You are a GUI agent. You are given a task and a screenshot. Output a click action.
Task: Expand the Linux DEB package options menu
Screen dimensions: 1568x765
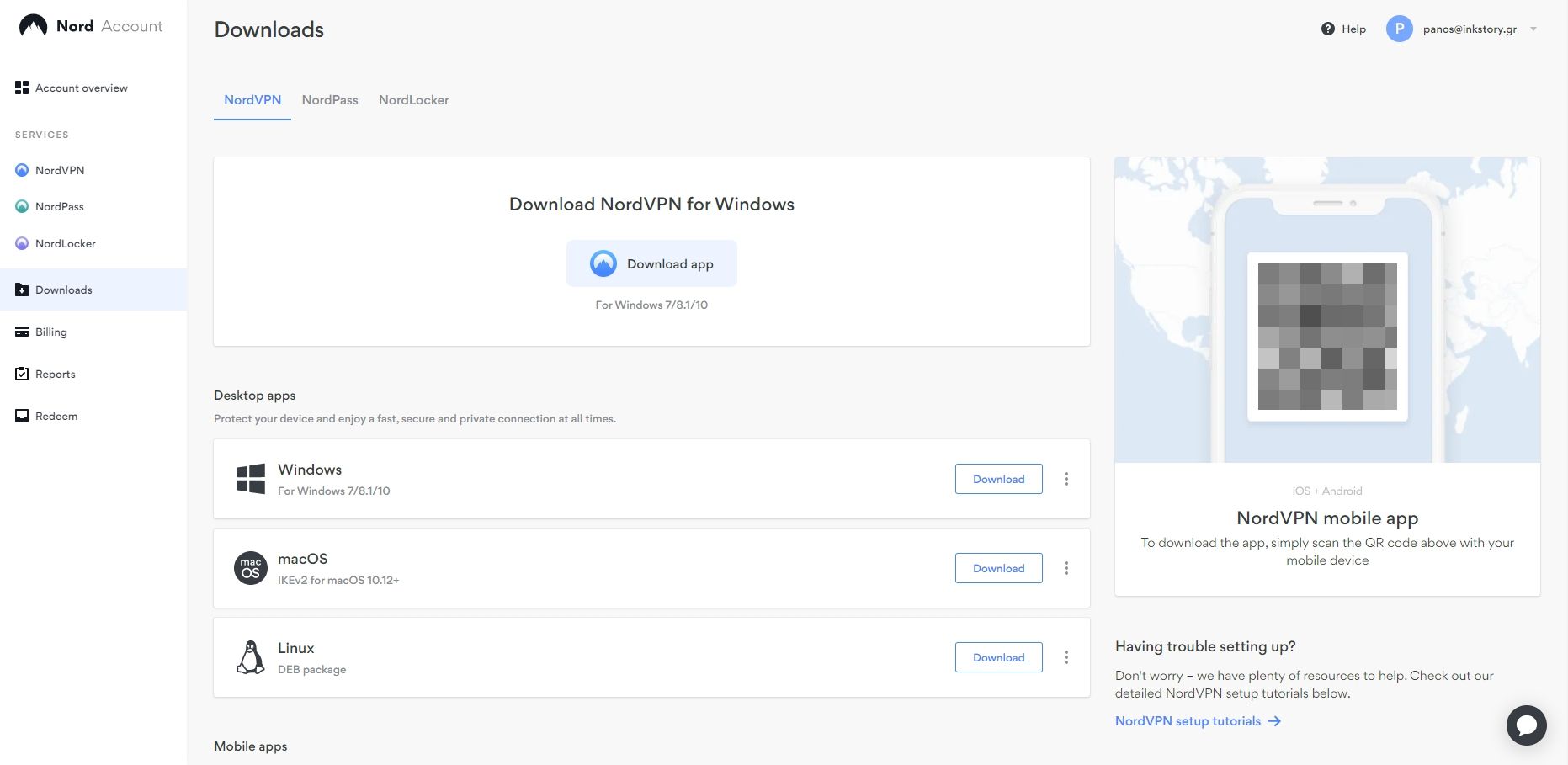(1066, 657)
